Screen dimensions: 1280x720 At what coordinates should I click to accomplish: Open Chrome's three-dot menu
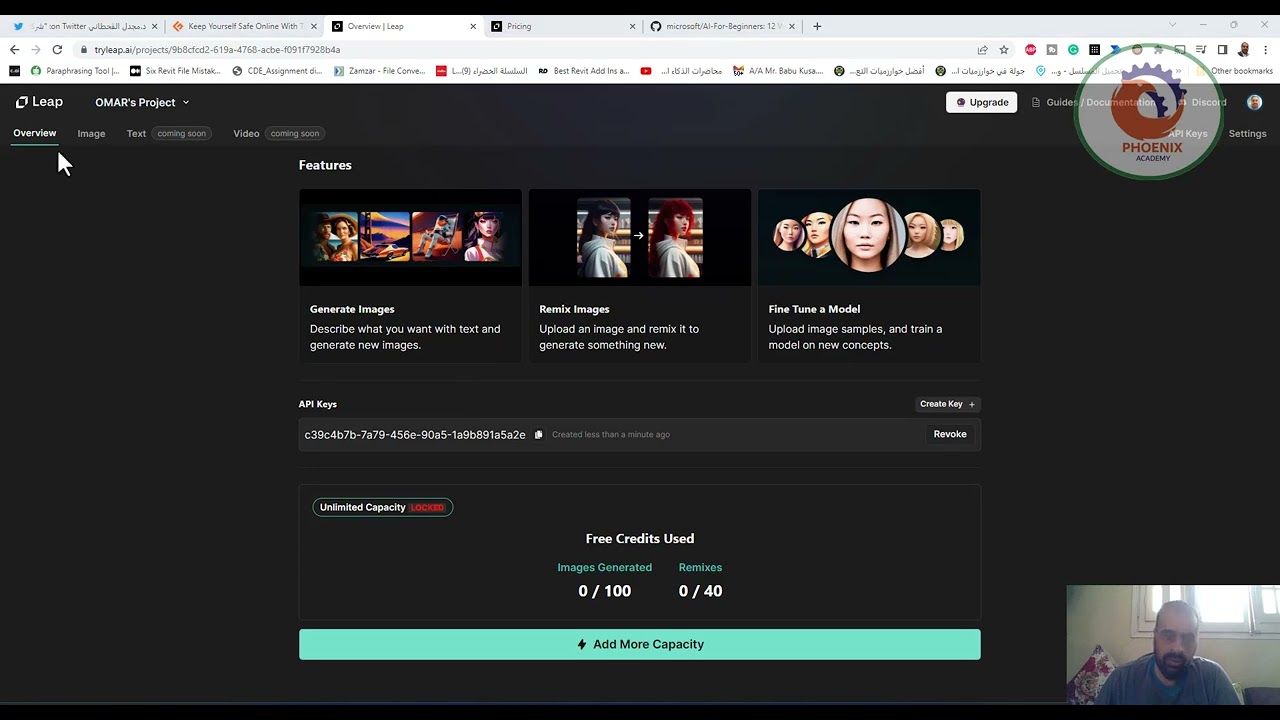point(1266,50)
